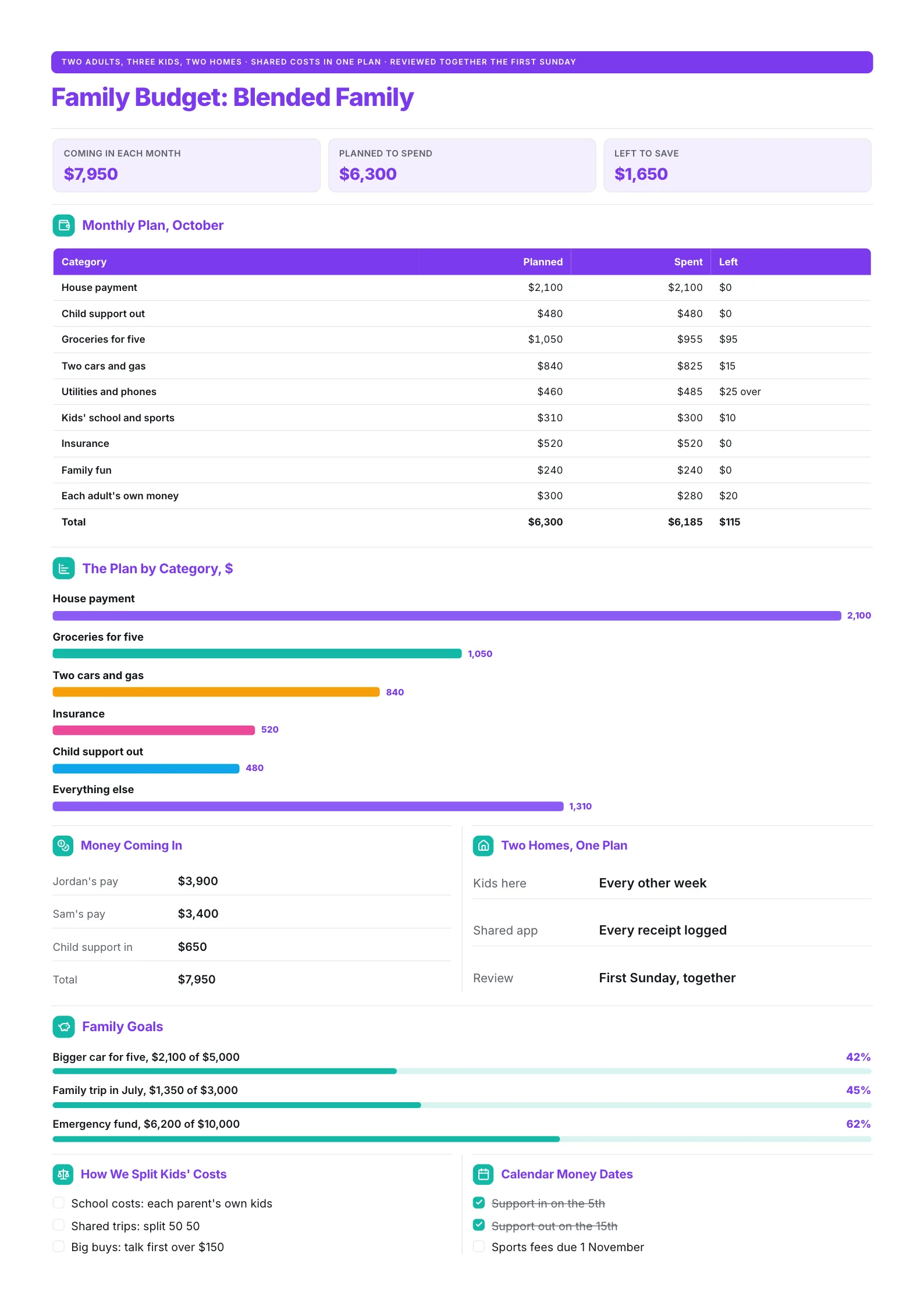
Task: Click 'Groceries for five' in the table
Action: click(104, 339)
